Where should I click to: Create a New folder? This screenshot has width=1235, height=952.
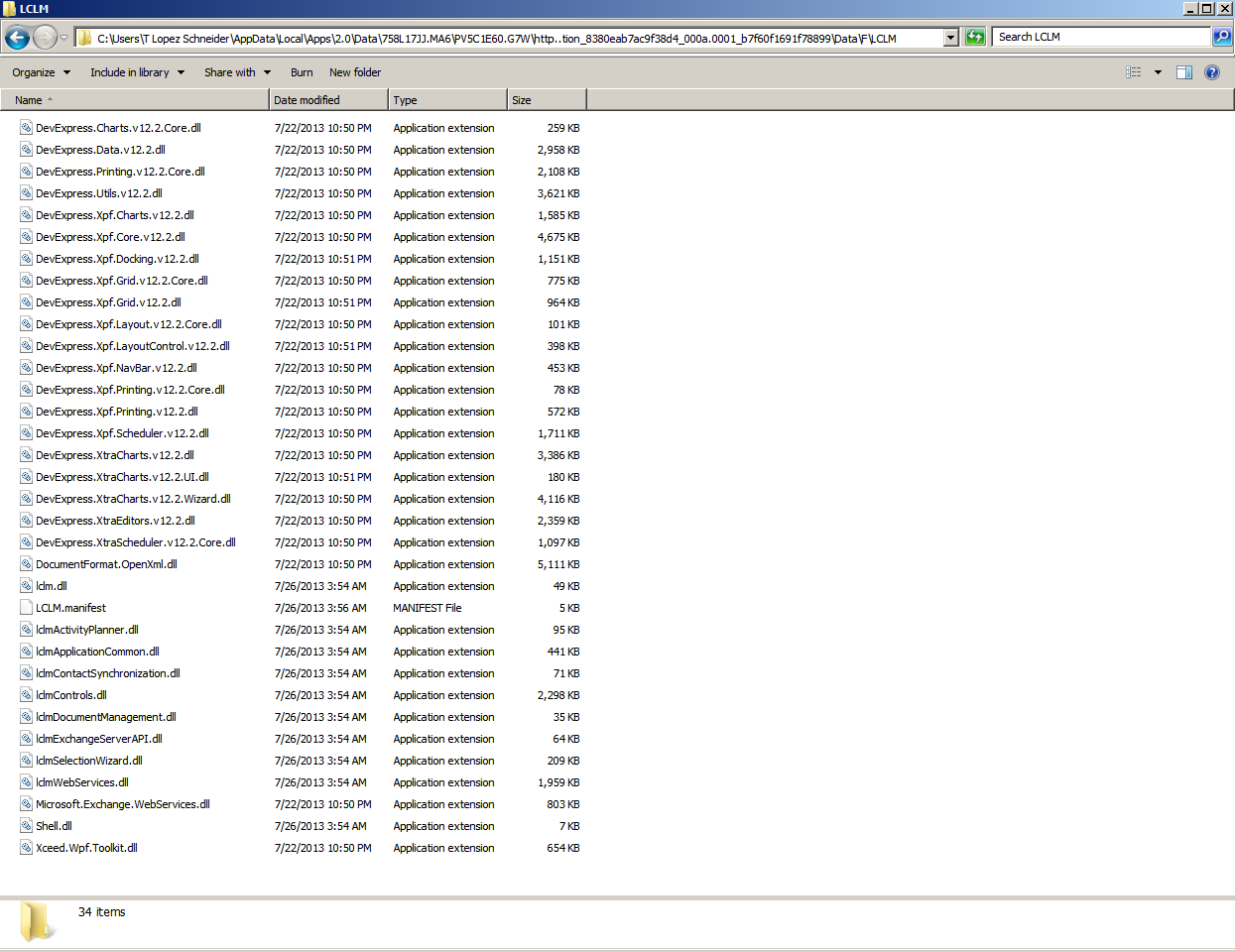(355, 72)
